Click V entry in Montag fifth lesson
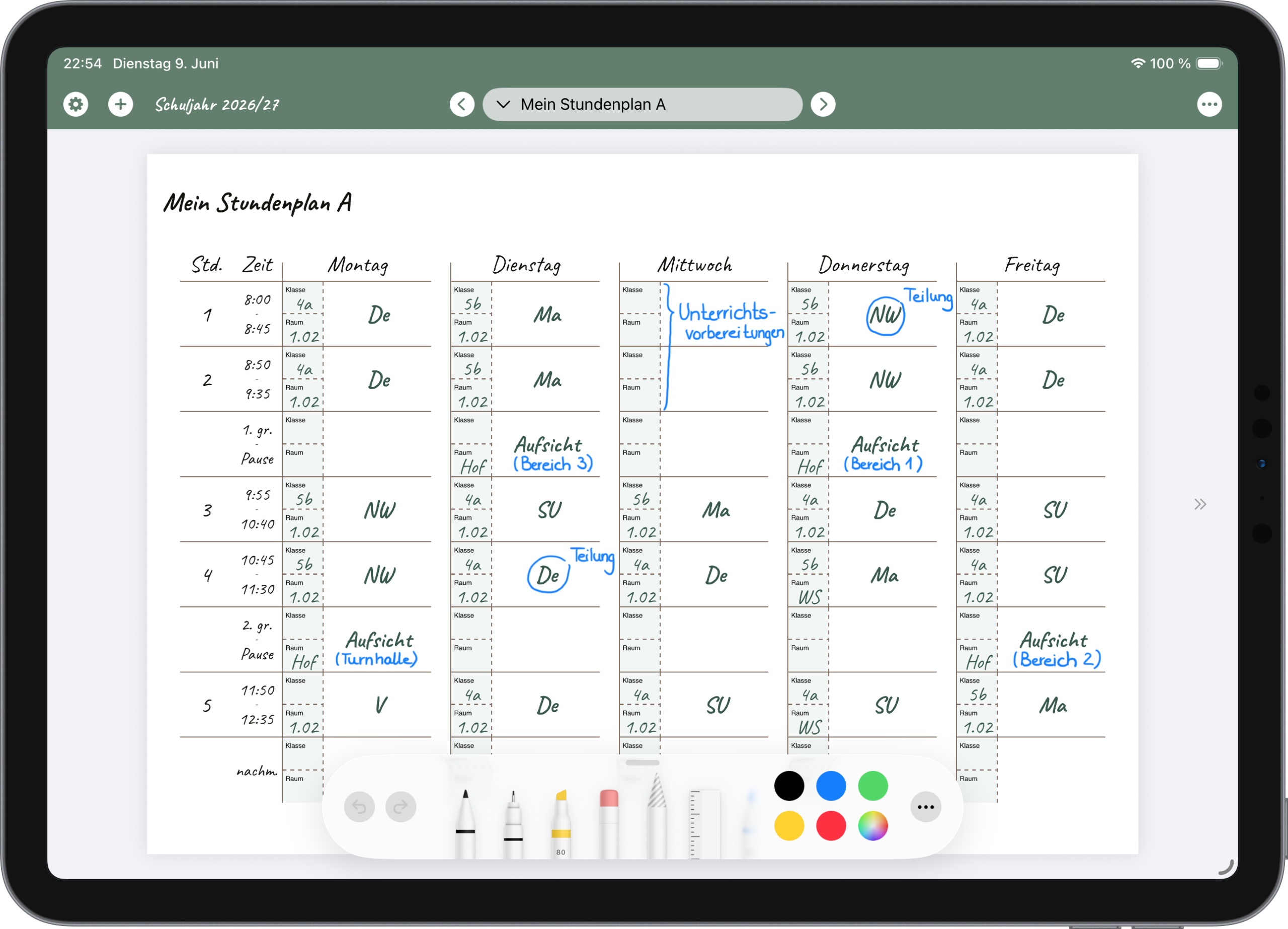The image size is (1288, 929). 381,706
